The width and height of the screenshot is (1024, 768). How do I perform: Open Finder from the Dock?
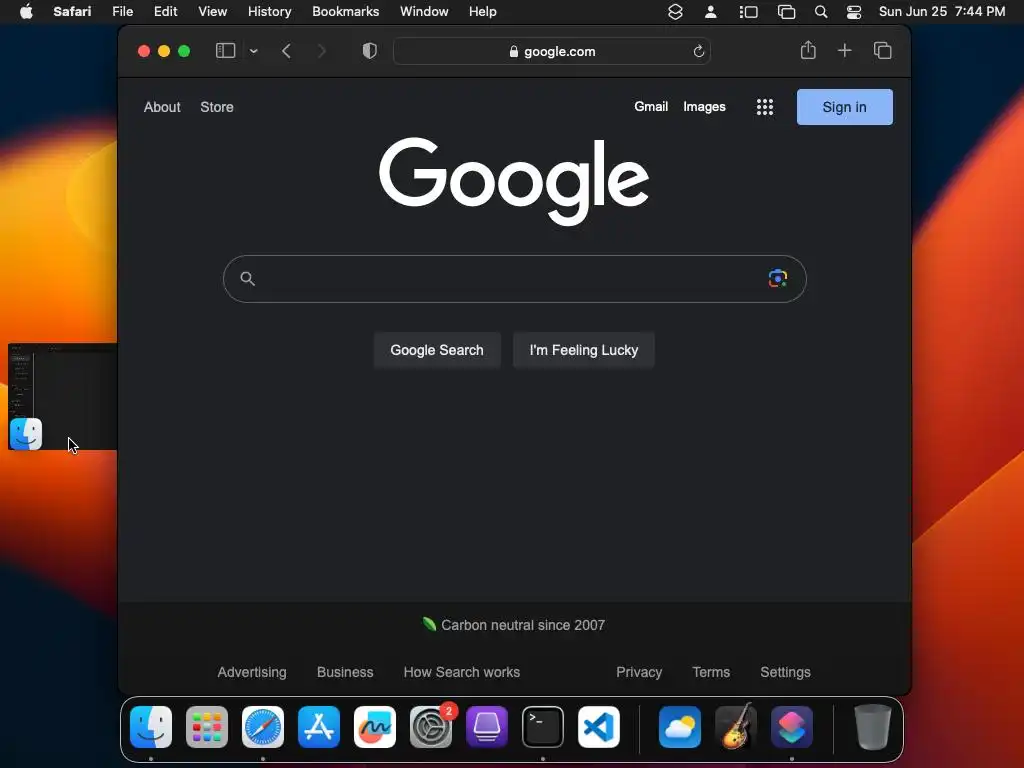151,727
